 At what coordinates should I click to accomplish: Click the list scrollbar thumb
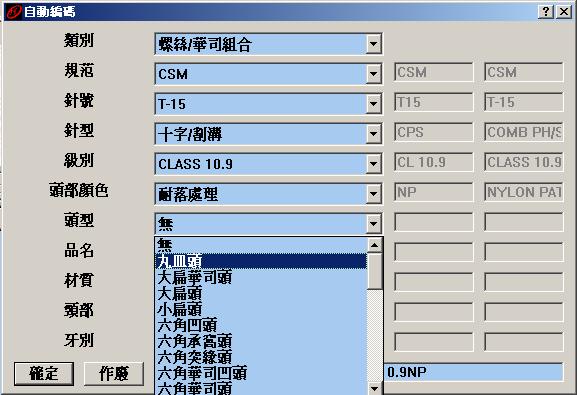click(375, 271)
